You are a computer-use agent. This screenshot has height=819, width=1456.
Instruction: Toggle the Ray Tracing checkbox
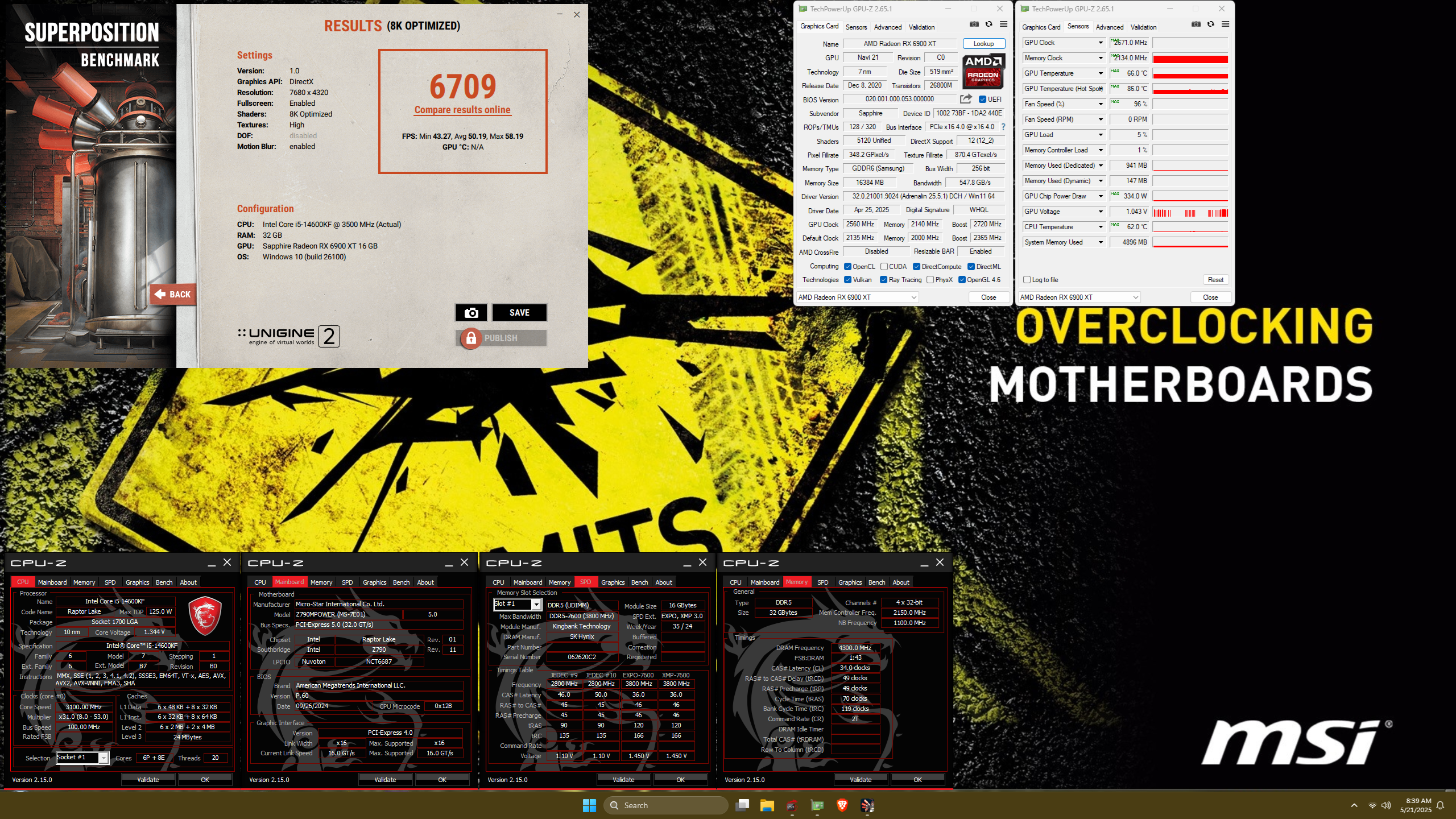(x=883, y=280)
